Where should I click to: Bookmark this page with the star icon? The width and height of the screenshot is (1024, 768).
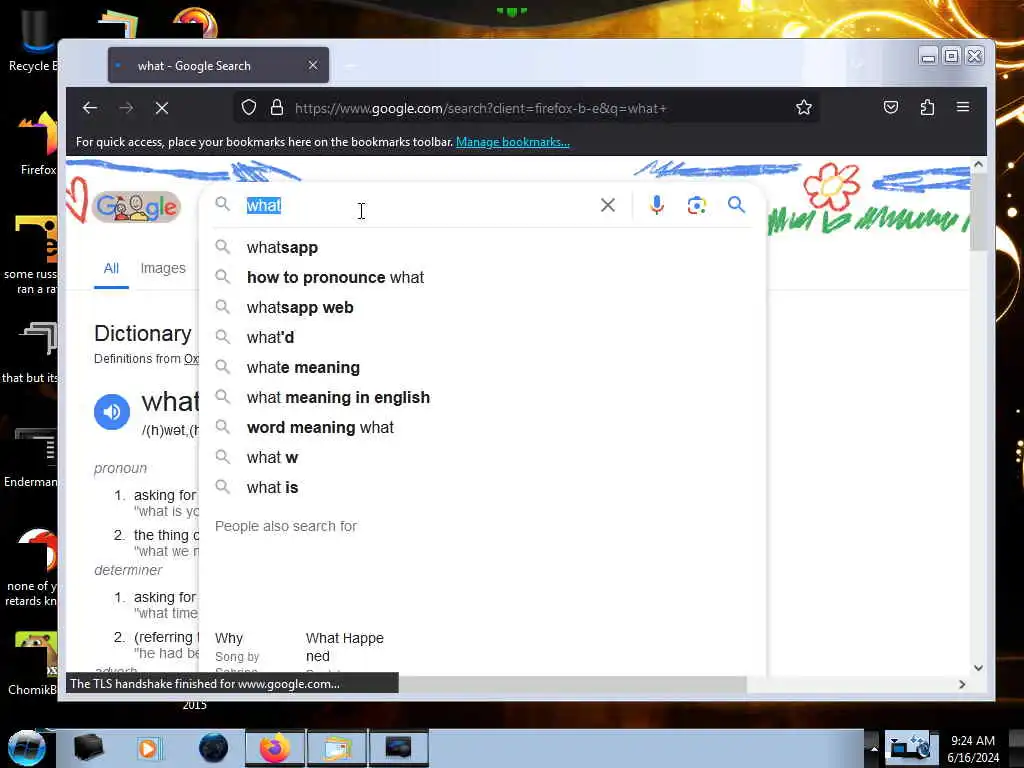click(x=804, y=108)
